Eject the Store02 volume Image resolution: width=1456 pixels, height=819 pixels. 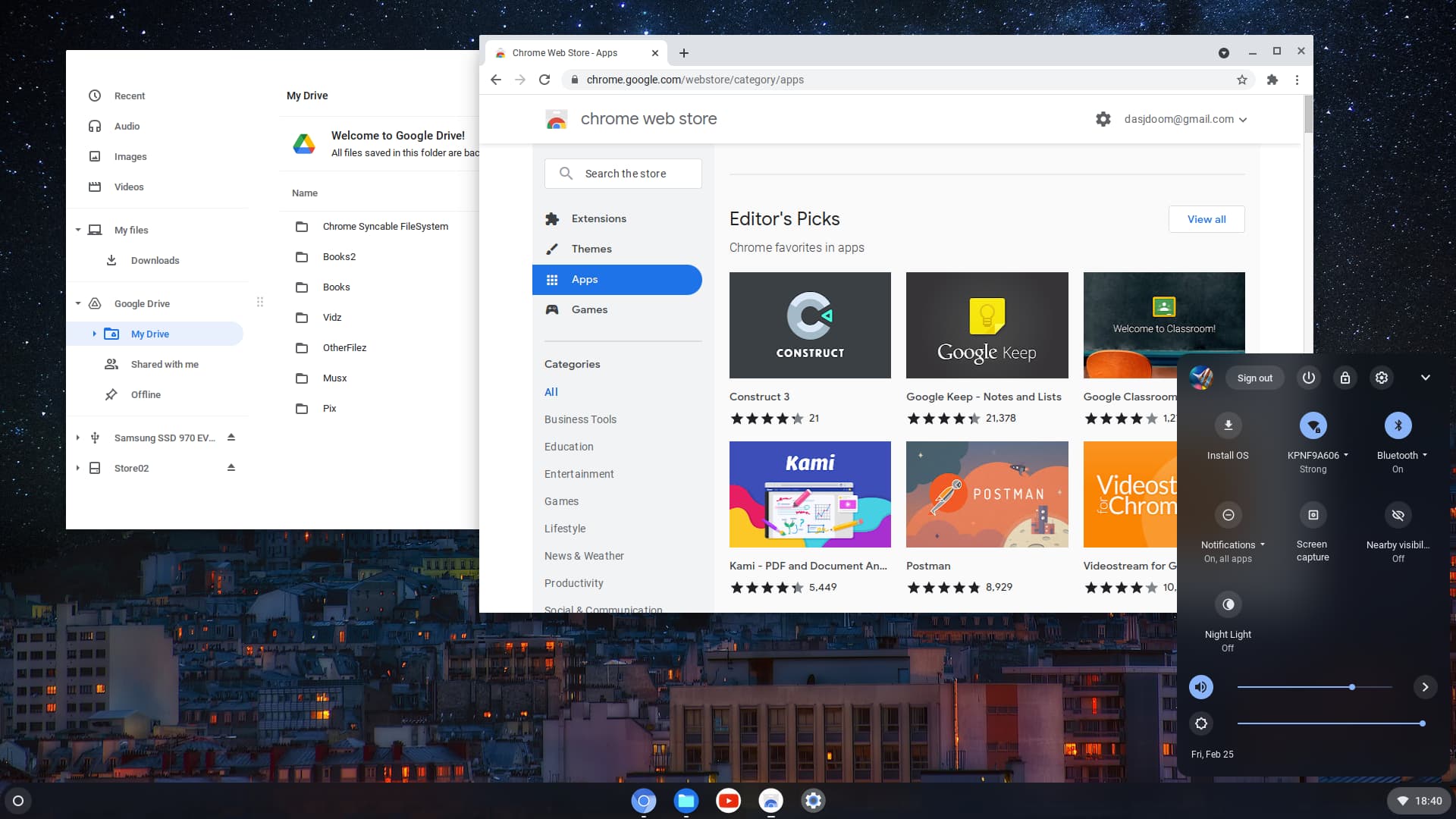point(231,468)
